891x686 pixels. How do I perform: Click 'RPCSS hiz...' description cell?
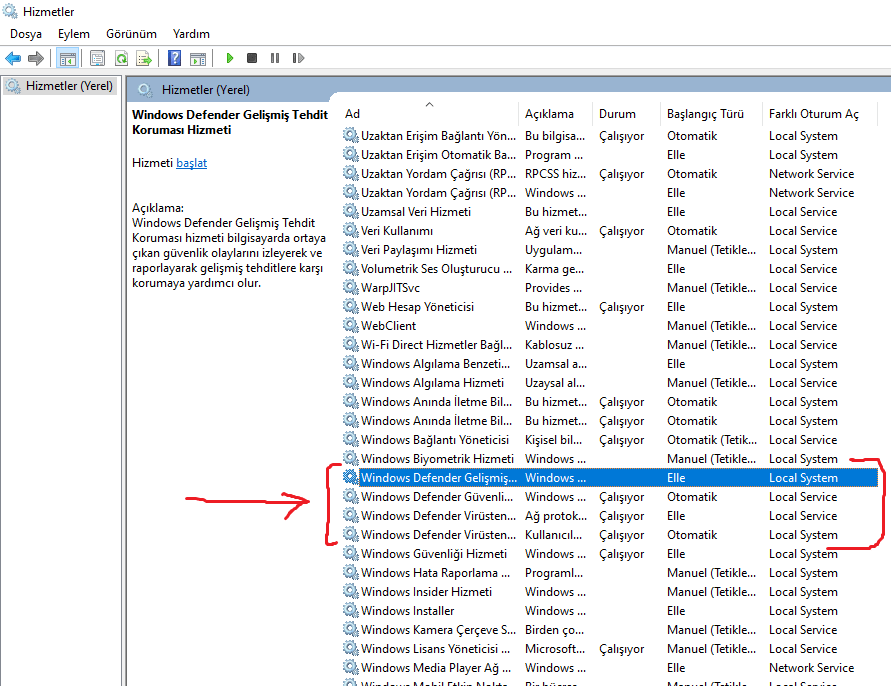(555, 174)
